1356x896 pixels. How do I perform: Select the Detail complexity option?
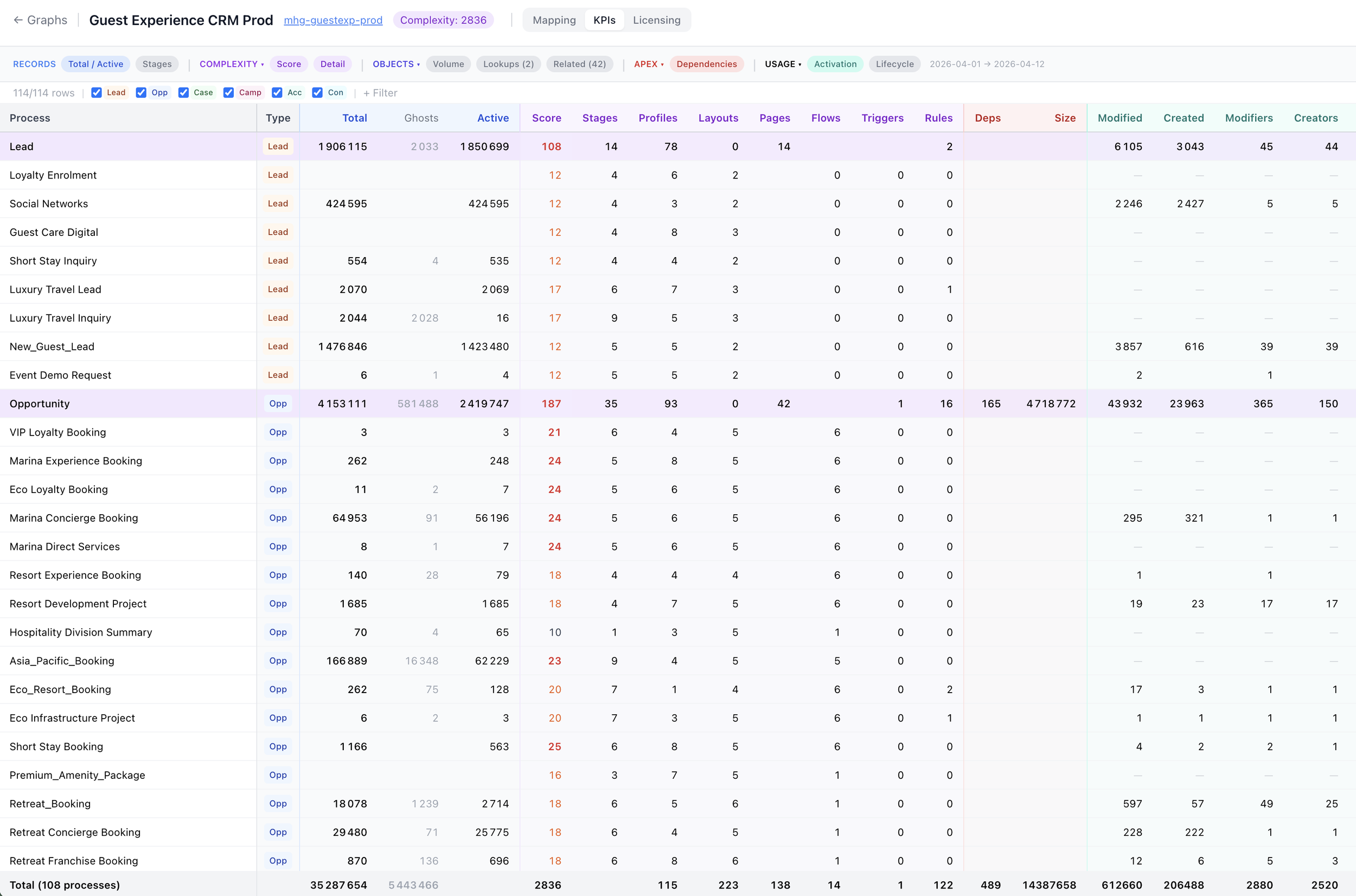(332, 64)
